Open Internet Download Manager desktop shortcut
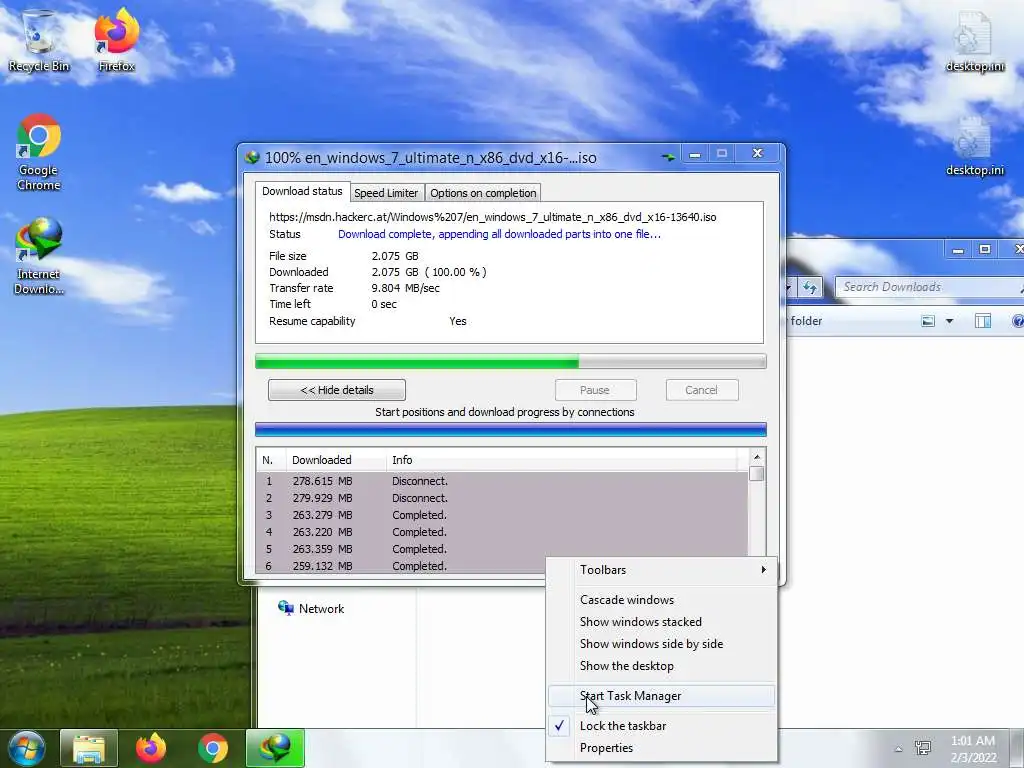 39,256
